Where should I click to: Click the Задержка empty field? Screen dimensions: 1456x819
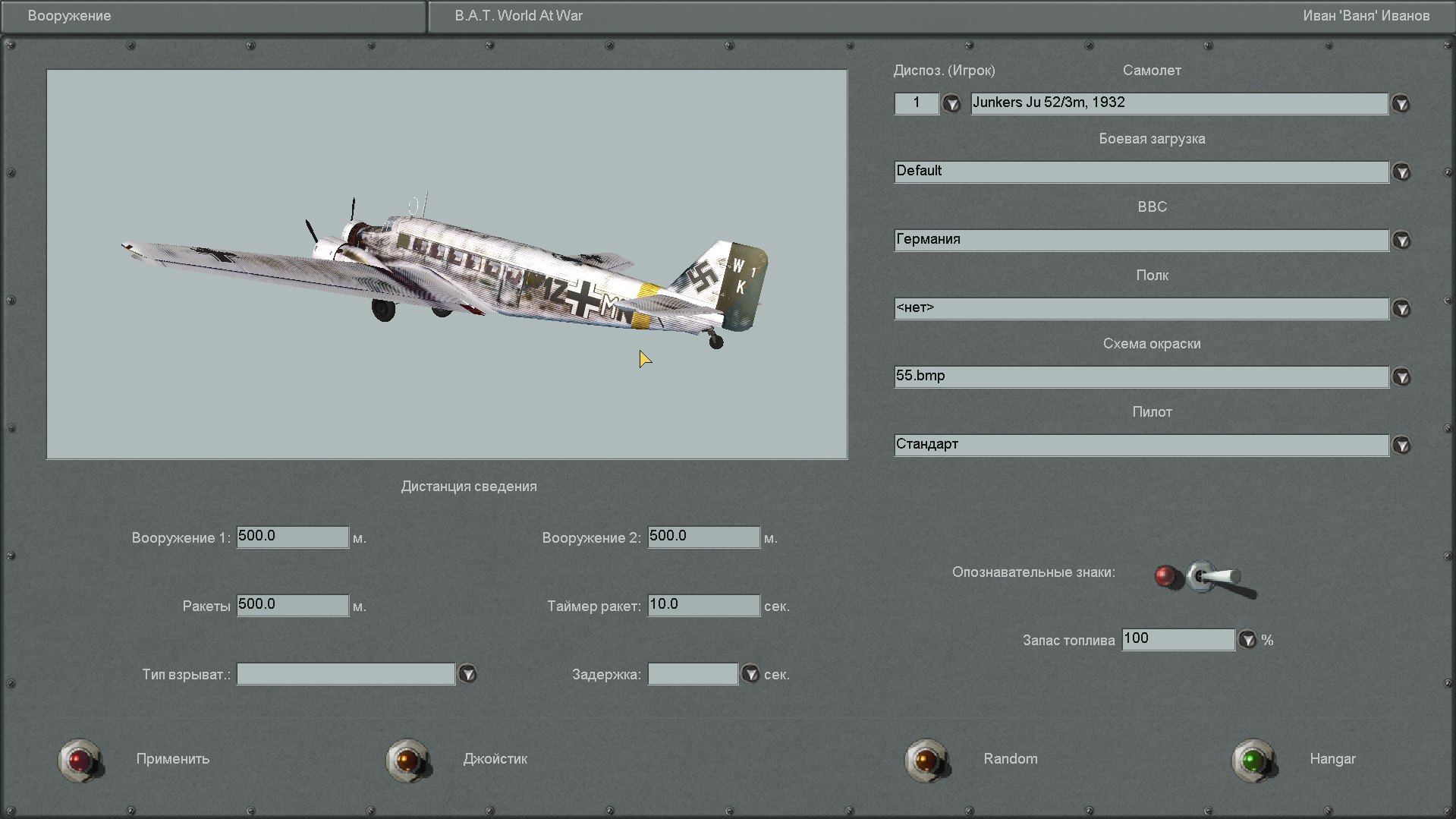click(693, 673)
